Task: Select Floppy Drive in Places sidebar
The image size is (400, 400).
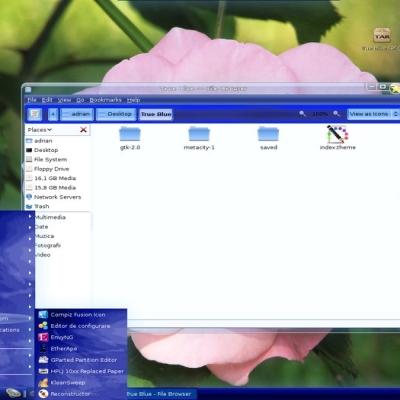Action: (x=57, y=169)
